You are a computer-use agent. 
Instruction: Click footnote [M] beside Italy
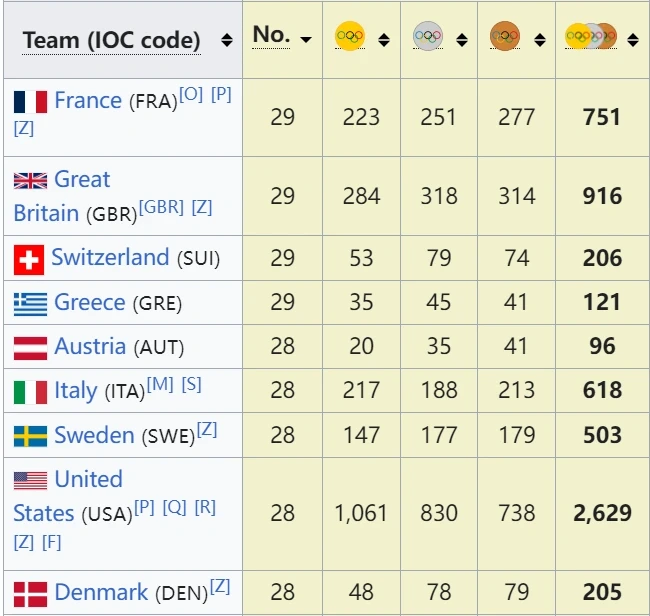[x=160, y=385]
